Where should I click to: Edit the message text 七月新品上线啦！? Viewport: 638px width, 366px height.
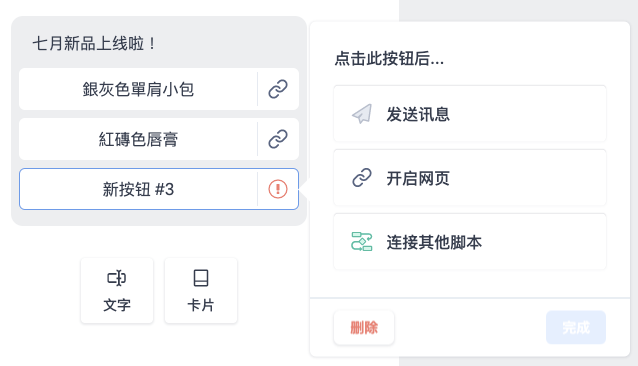[94, 44]
